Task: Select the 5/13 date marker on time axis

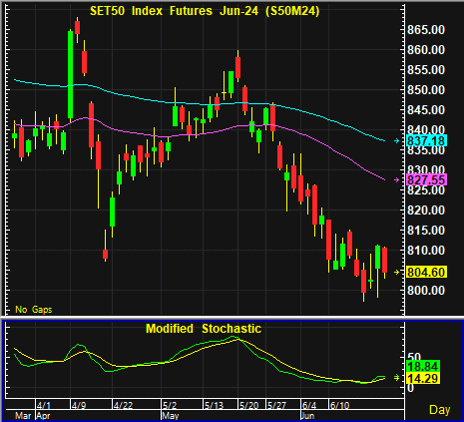Action: click(214, 405)
